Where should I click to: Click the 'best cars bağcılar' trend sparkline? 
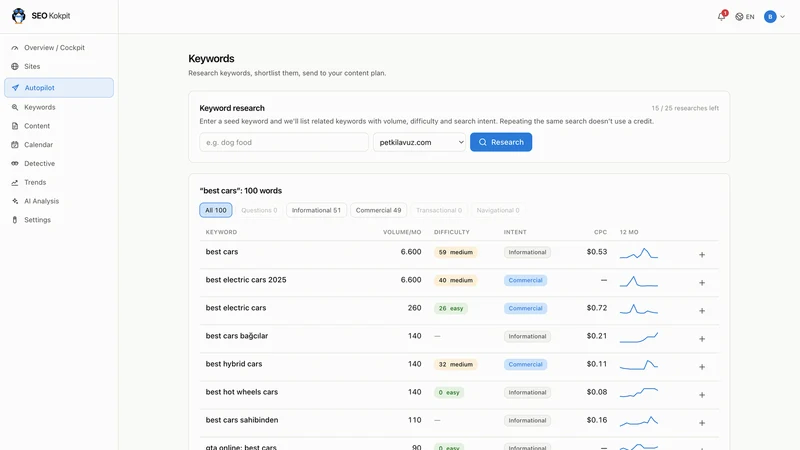tap(639, 337)
